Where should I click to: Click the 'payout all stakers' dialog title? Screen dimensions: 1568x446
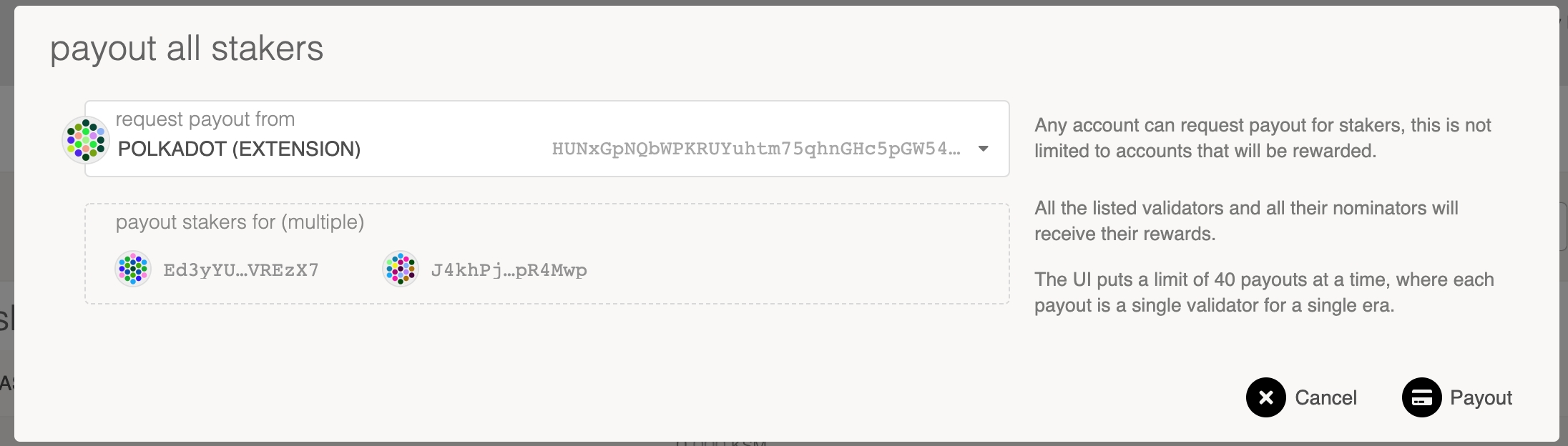187,49
